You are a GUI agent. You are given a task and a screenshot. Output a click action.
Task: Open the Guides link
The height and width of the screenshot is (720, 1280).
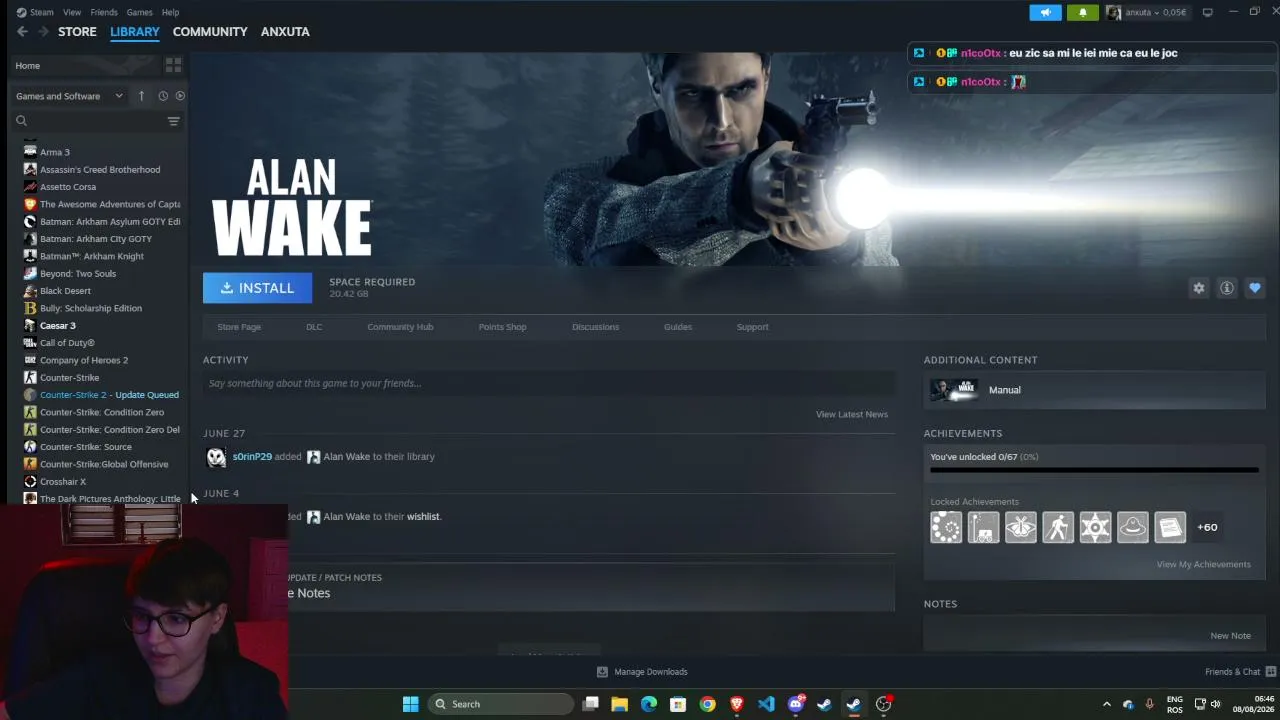tap(678, 327)
